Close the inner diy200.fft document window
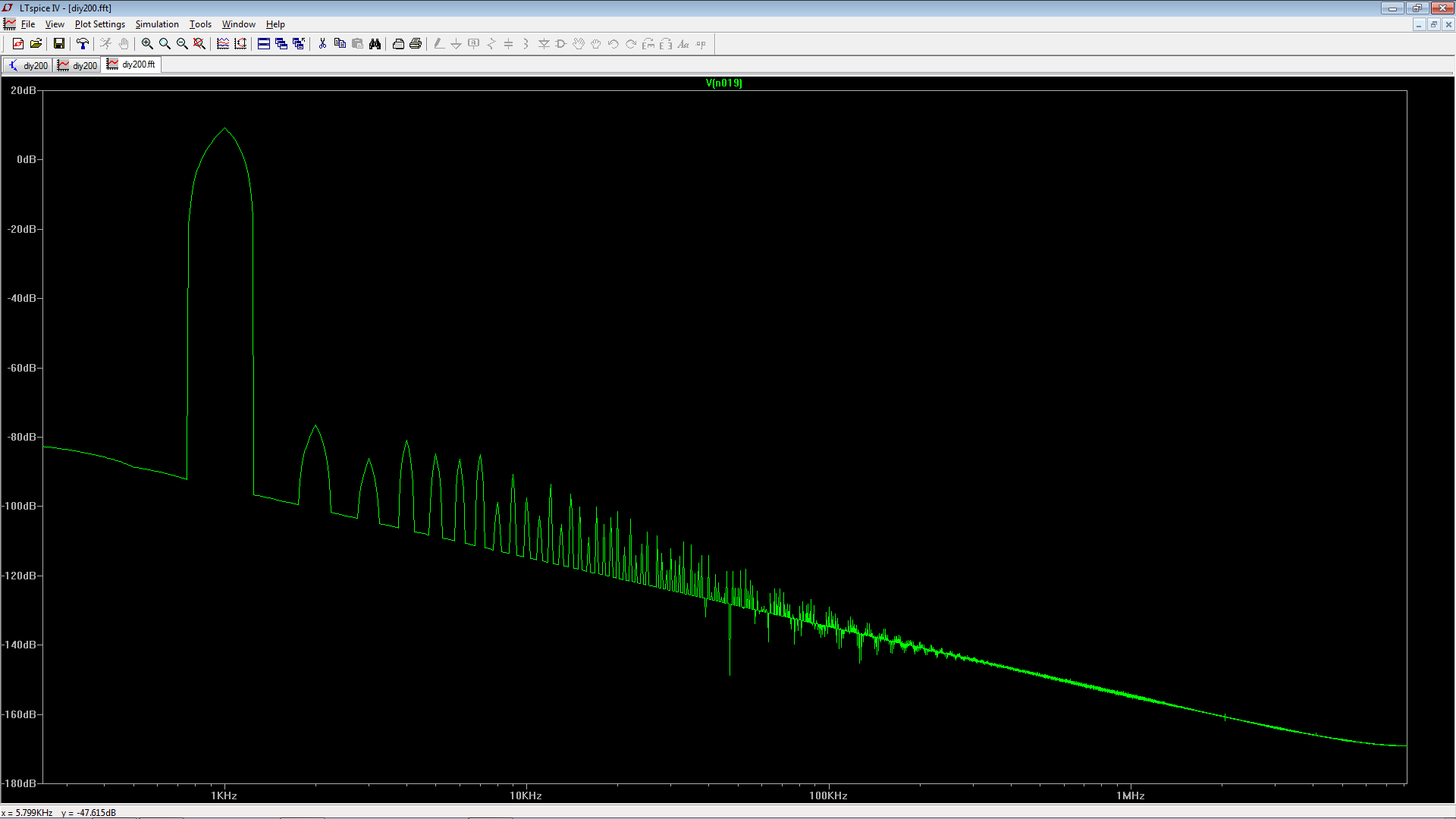The width and height of the screenshot is (1456, 819). coord(1448,24)
